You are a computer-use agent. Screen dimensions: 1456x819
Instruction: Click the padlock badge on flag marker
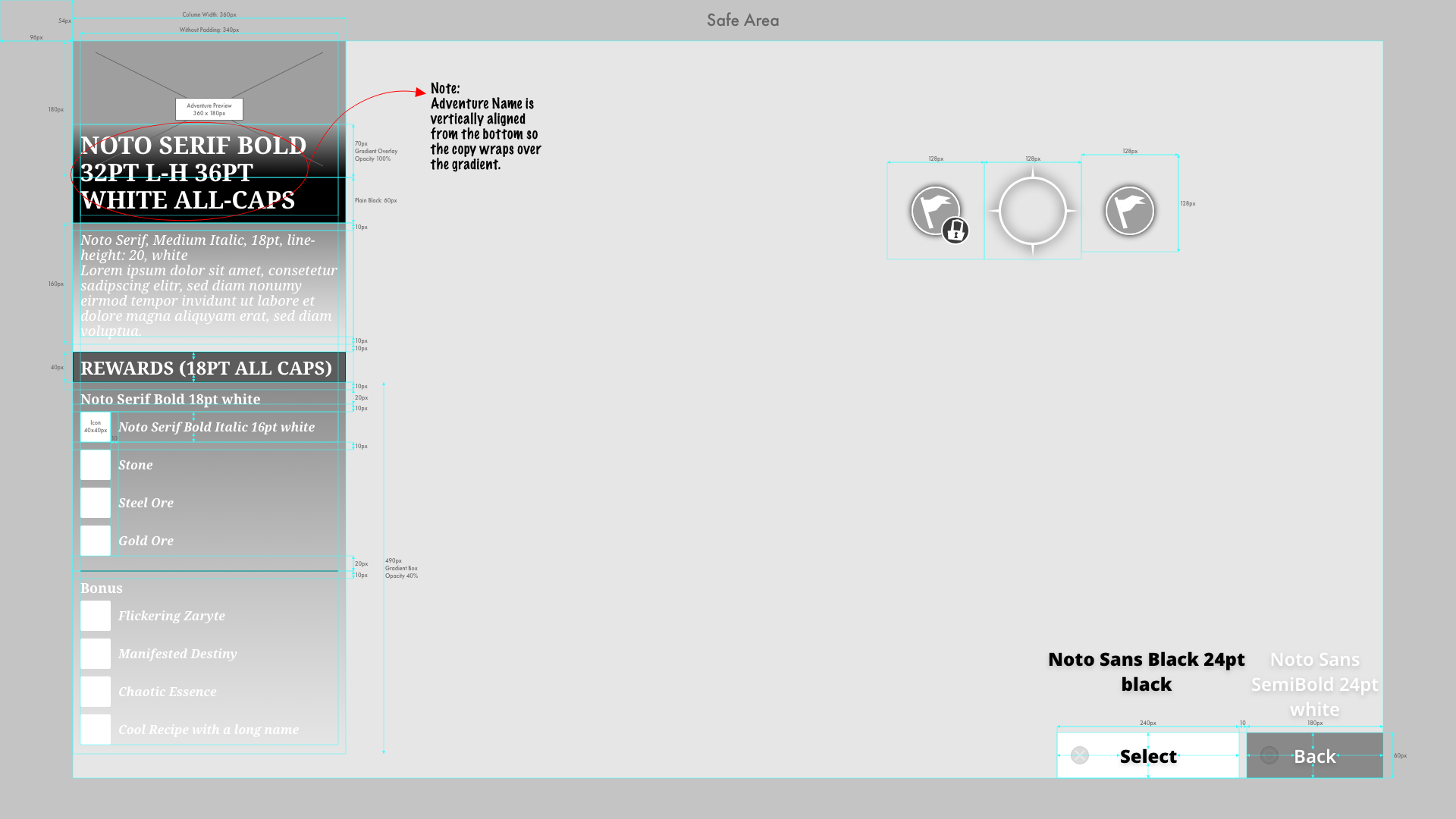point(955,230)
